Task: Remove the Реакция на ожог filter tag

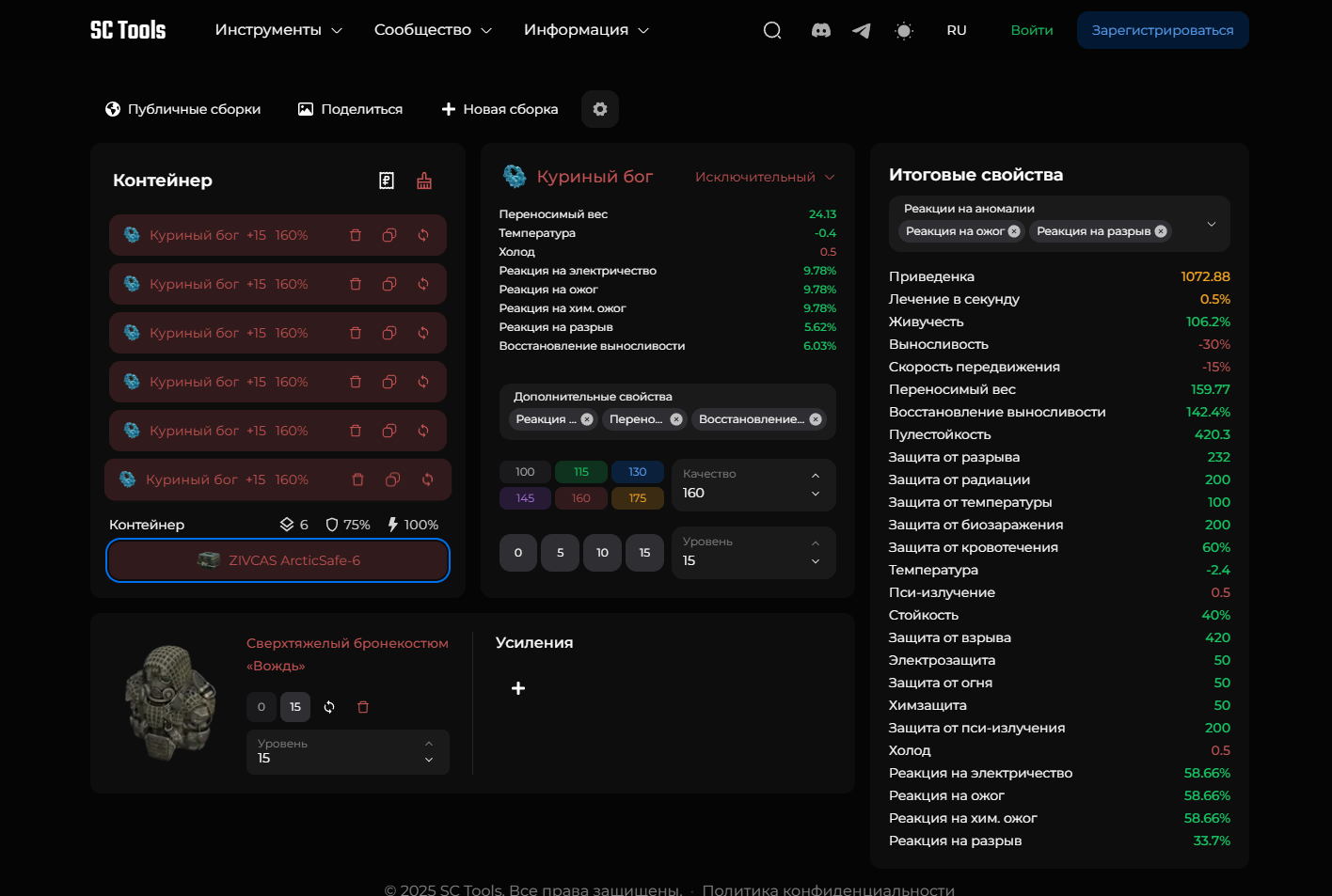Action: (x=1014, y=231)
